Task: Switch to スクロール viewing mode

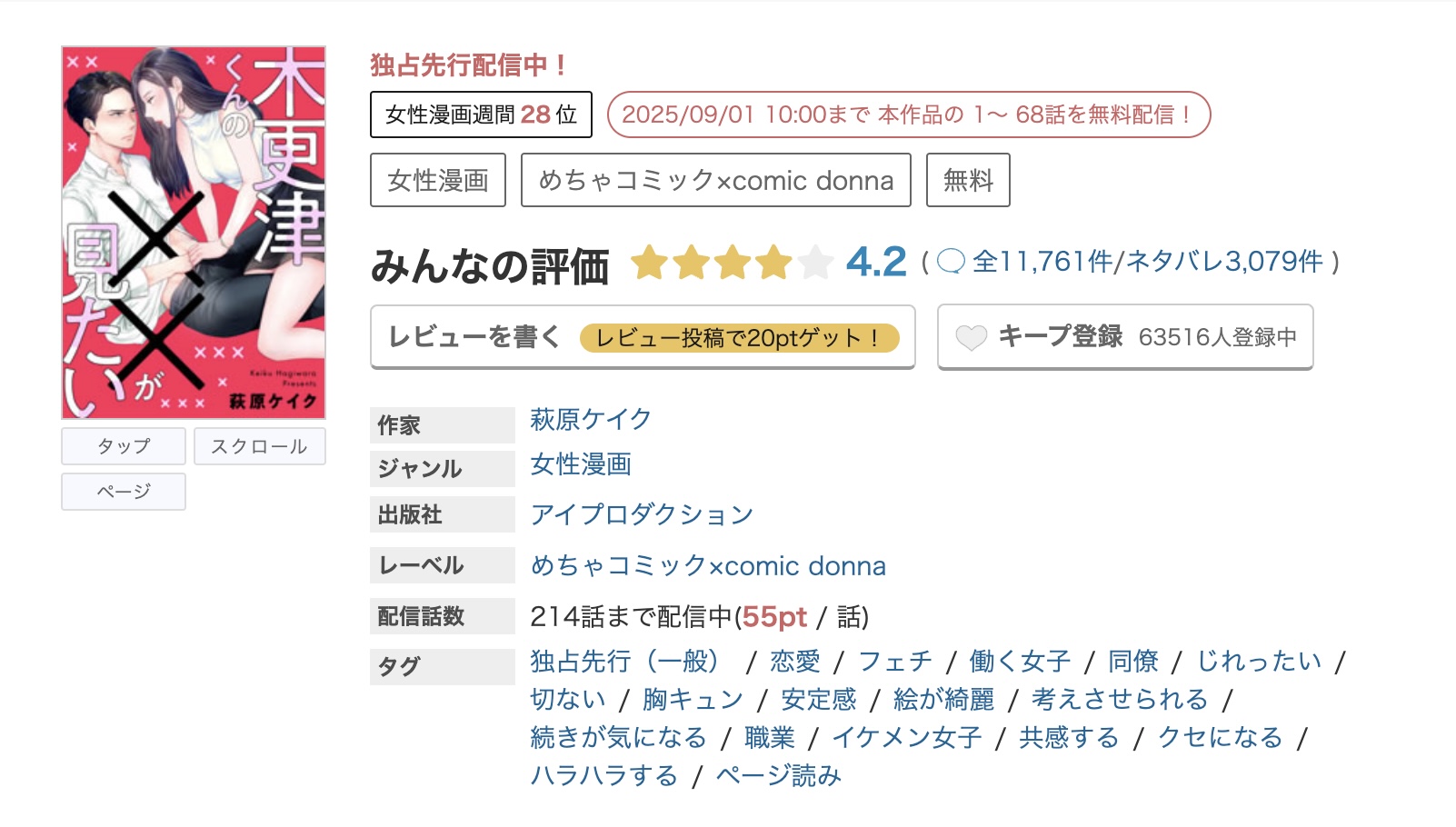Action: 259,445
